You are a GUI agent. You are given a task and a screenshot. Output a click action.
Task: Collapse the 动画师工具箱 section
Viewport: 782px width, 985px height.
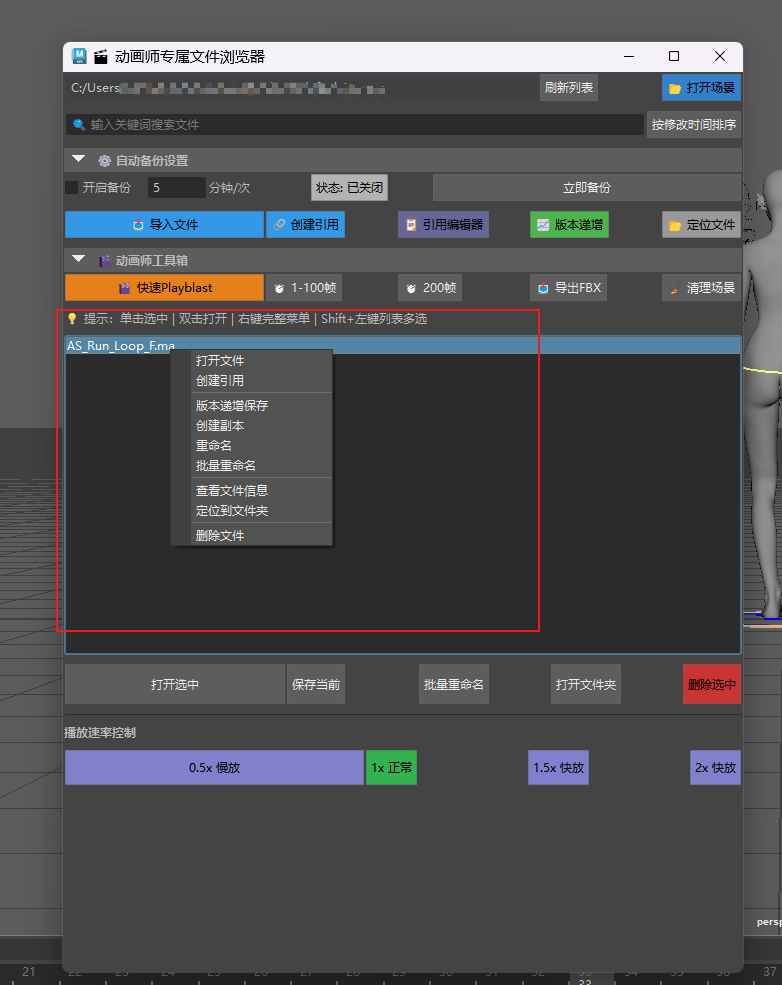point(78,260)
